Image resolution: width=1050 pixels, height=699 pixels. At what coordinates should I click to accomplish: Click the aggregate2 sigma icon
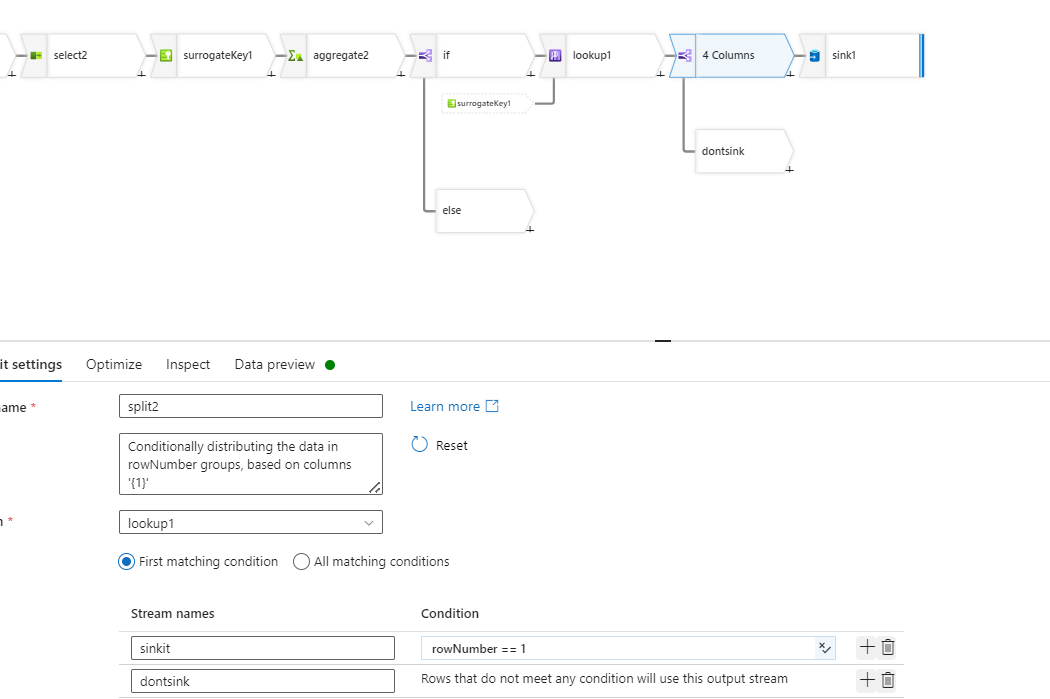(295, 55)
